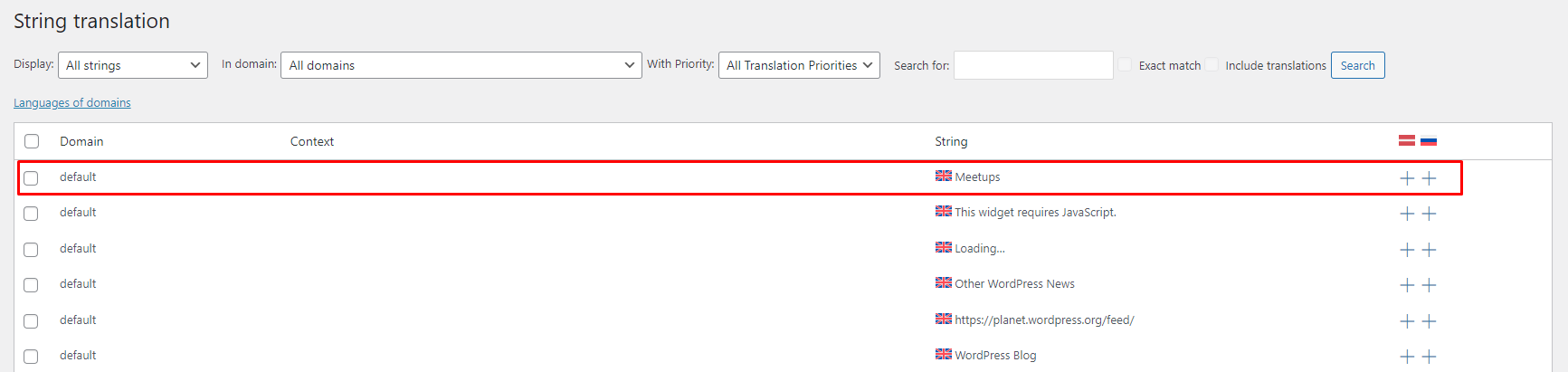Open the "Languages of domains" link
Screen dimensions: 1568x372
[x=72, y=103]
